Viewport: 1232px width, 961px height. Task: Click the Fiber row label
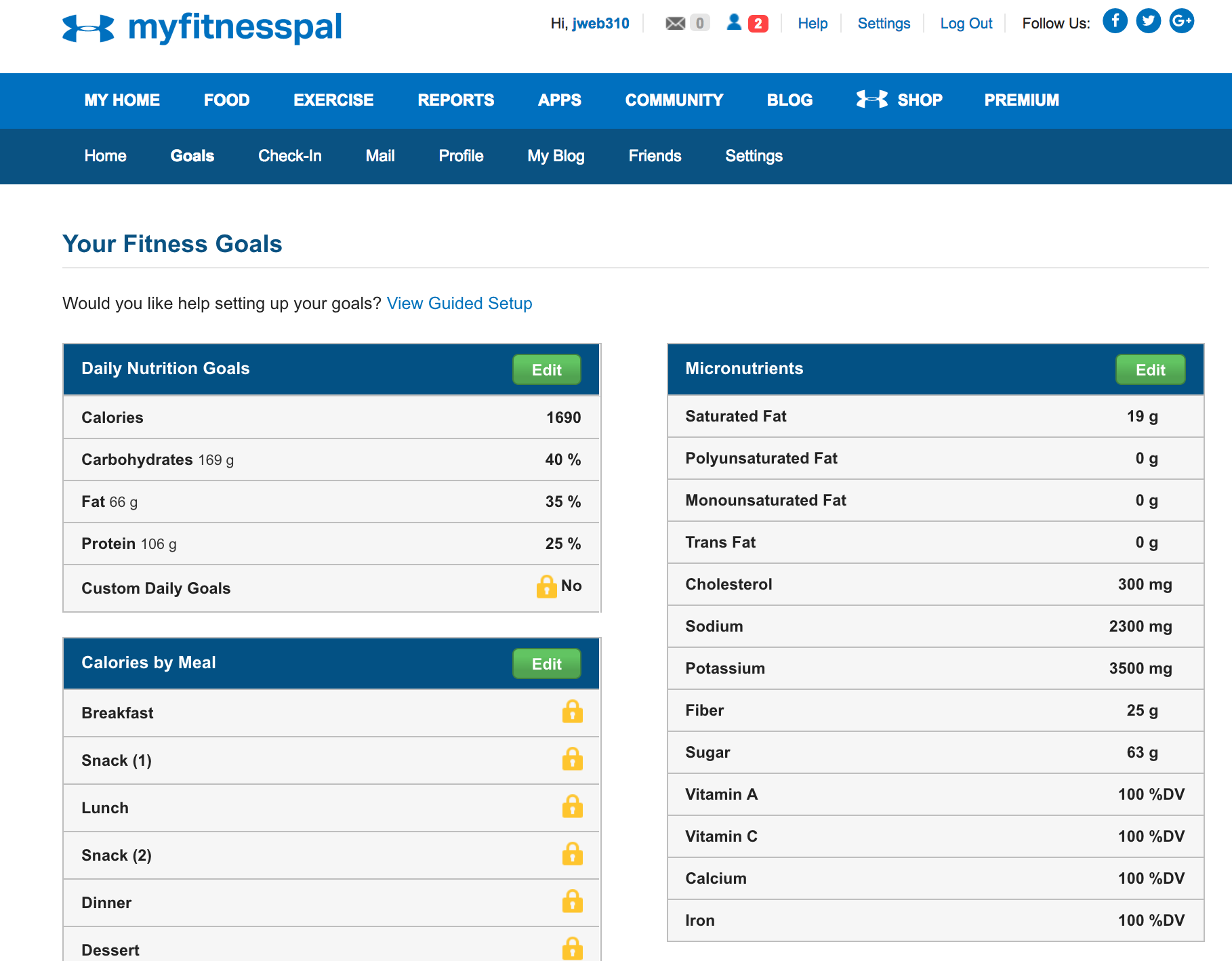tap(705, 710)
